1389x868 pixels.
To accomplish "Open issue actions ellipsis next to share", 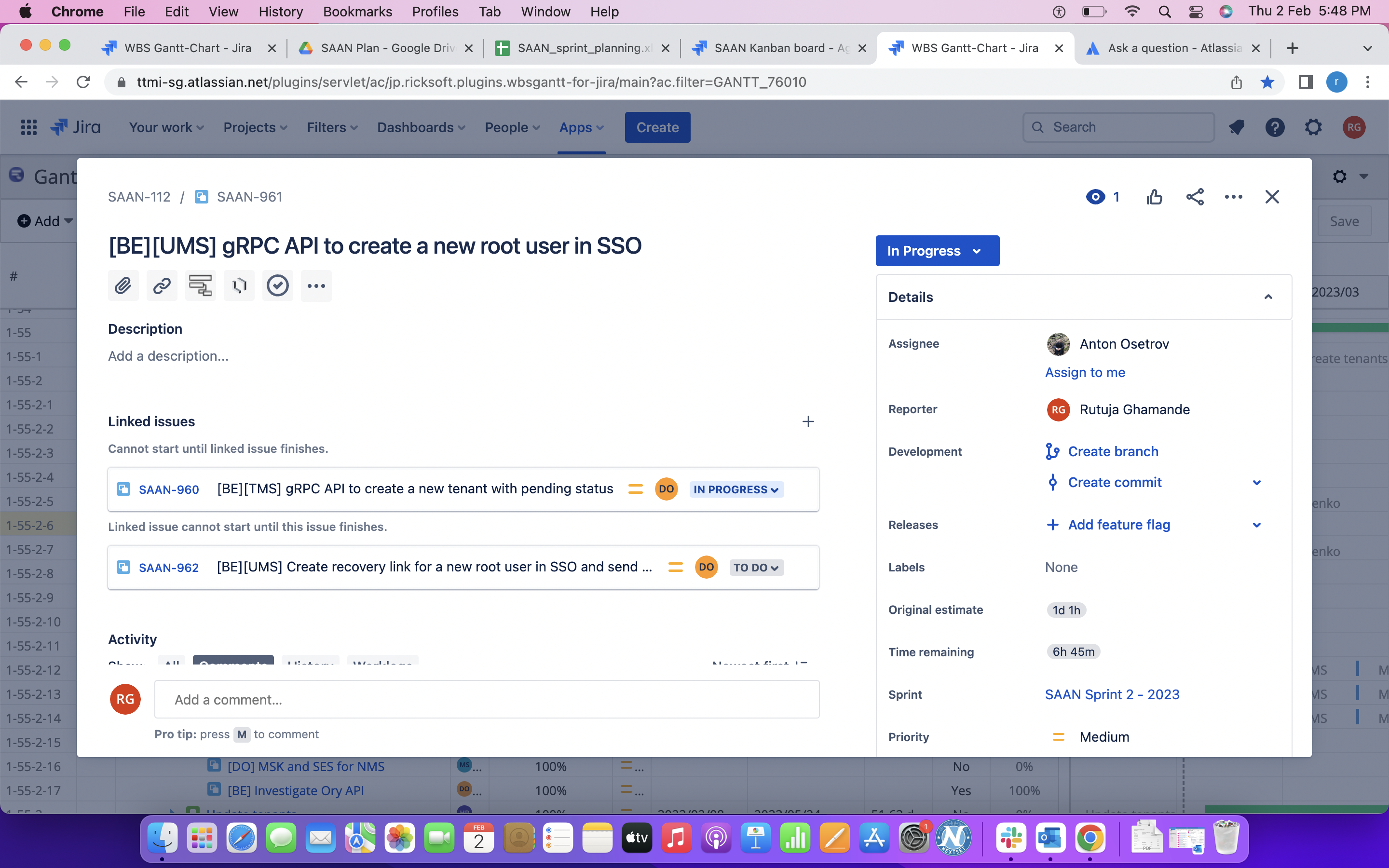I will [1233, 197].
